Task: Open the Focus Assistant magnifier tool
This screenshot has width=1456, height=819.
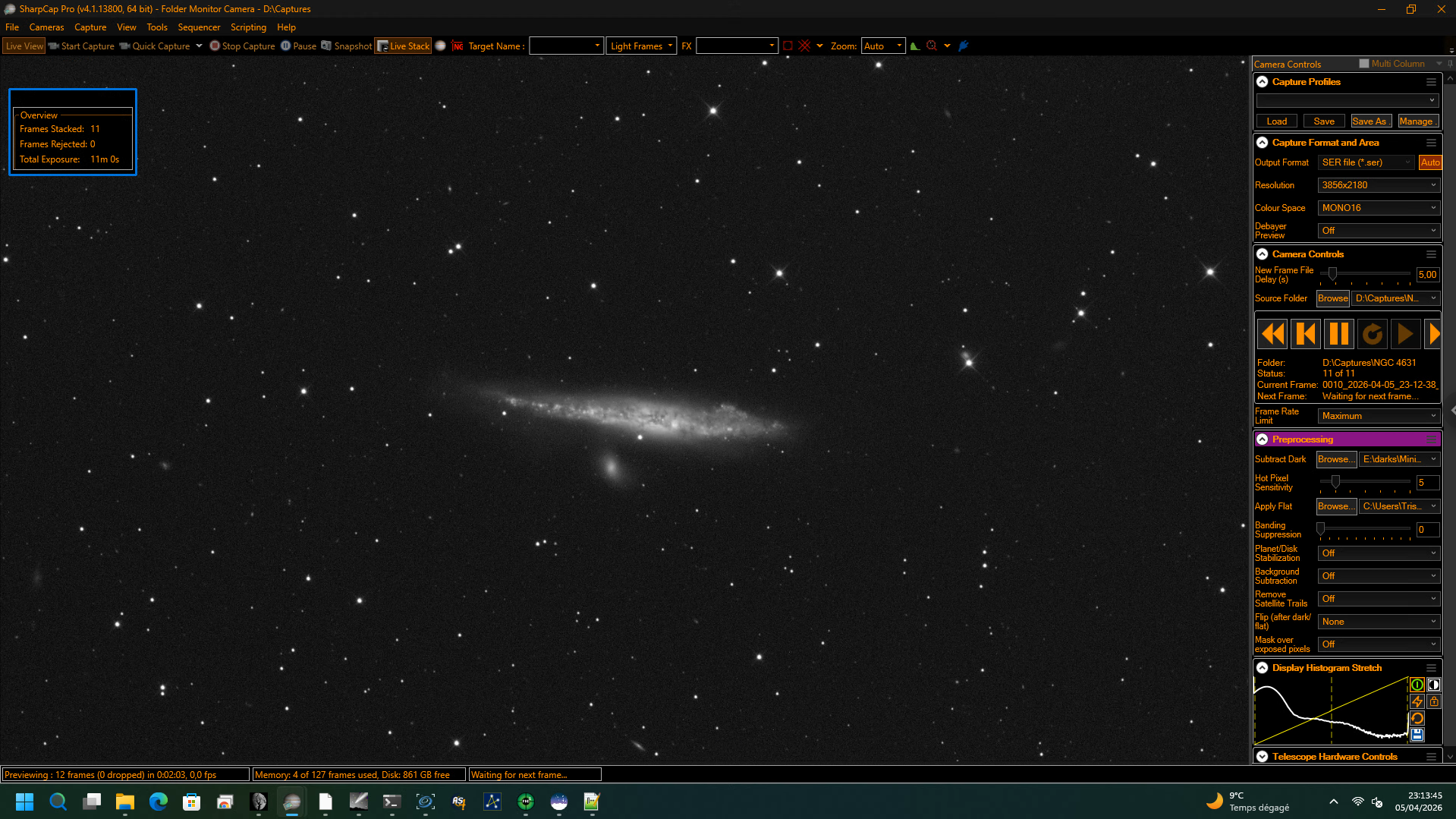Action: pyautogui.click(x=932, y=46)
